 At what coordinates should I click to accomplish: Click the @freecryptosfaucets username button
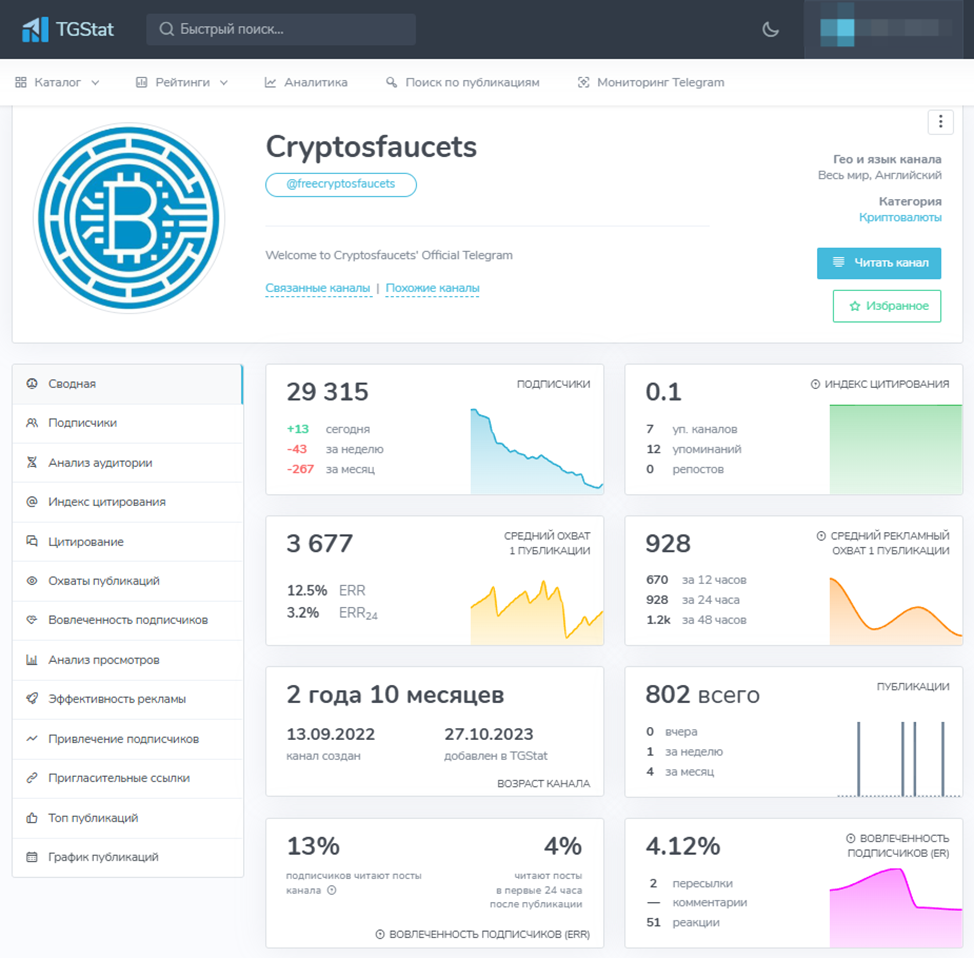[x=340, y=185]
